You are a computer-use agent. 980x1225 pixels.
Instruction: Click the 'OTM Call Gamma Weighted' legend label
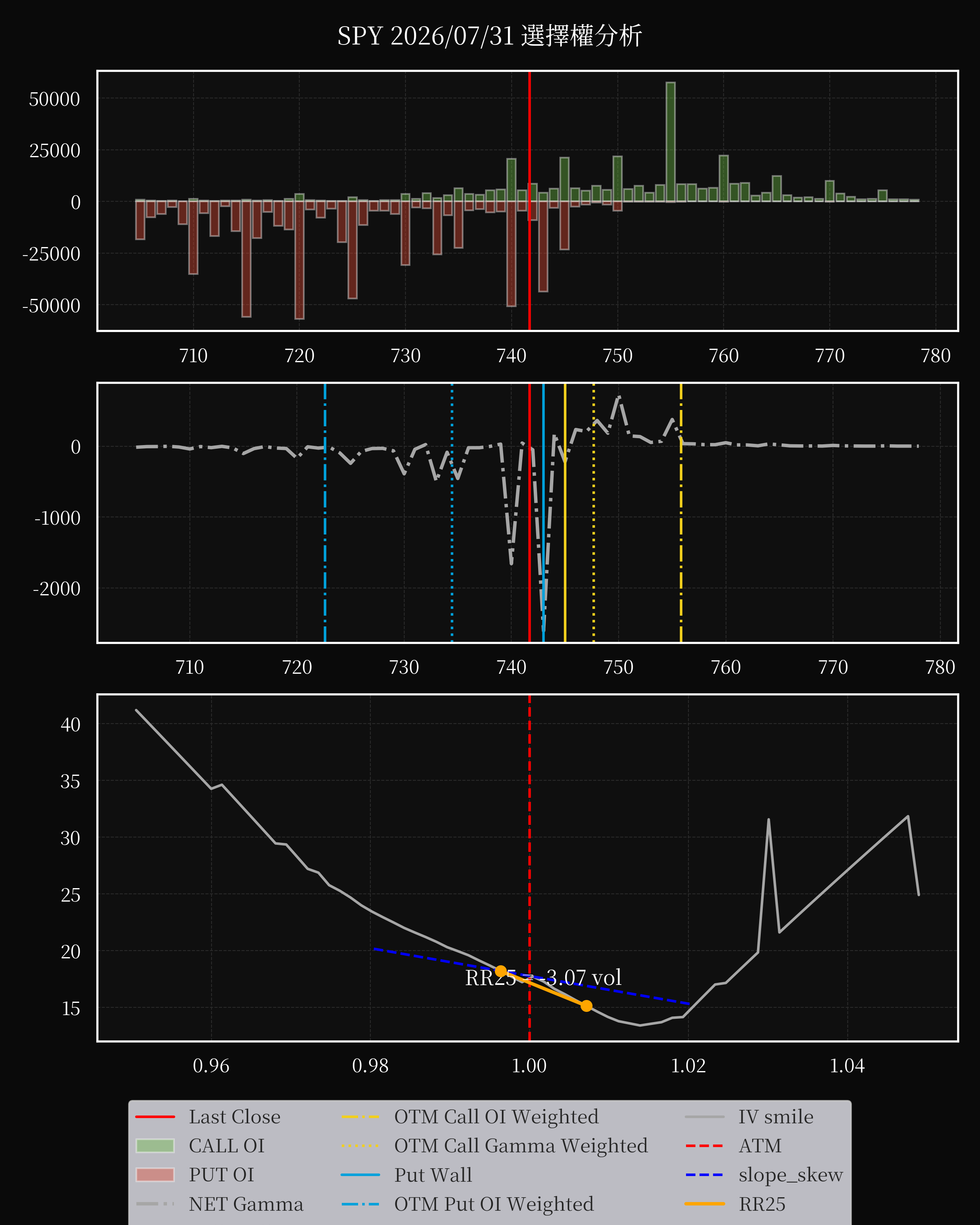click(x=521, y=1145)
